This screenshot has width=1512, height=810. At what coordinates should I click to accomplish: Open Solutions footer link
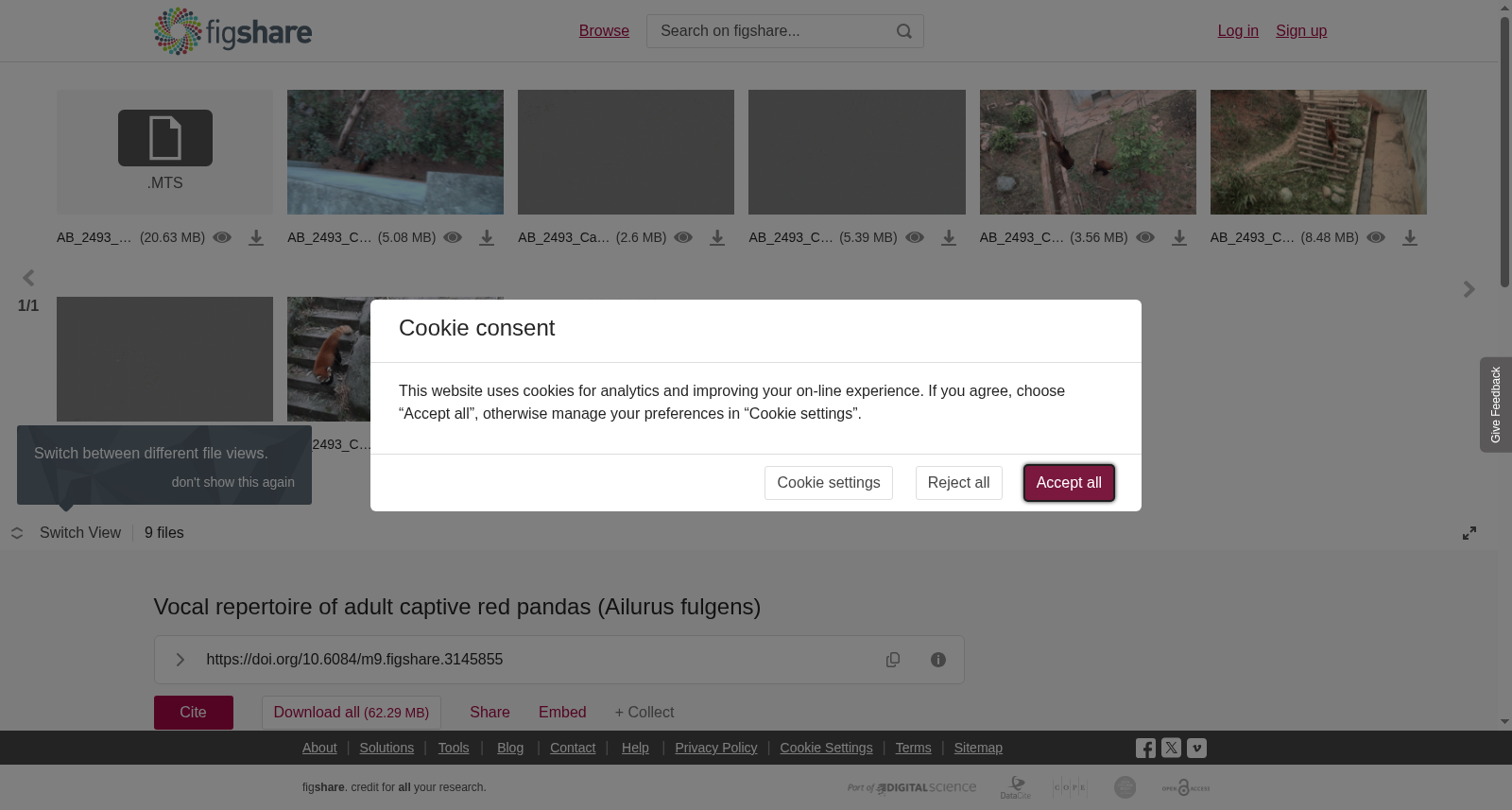pyautogui.click(x=387, y=748)
